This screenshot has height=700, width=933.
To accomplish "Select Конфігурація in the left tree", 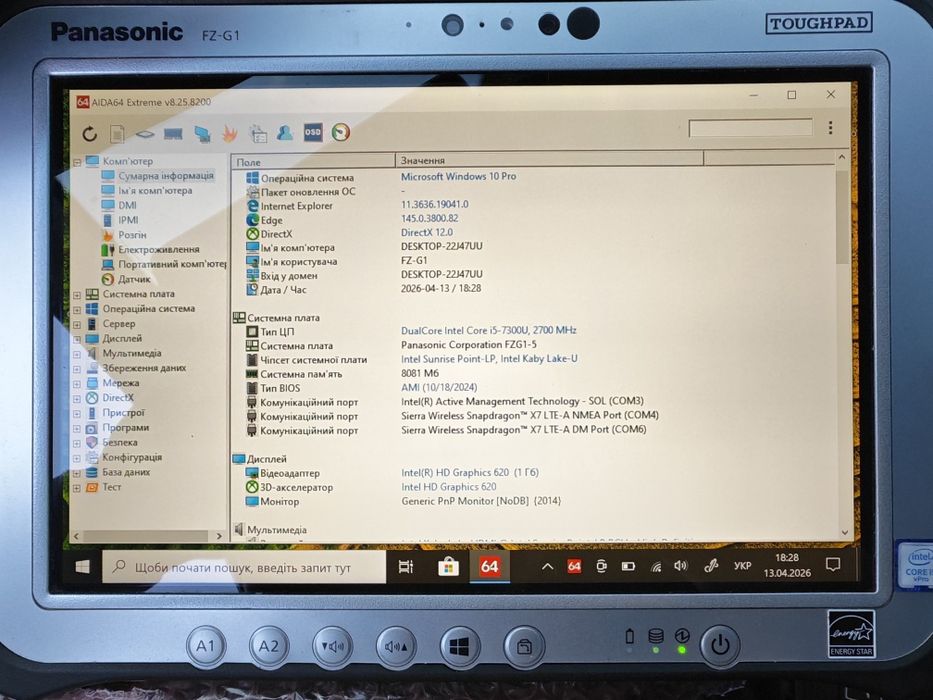I will tap(132, 457).
